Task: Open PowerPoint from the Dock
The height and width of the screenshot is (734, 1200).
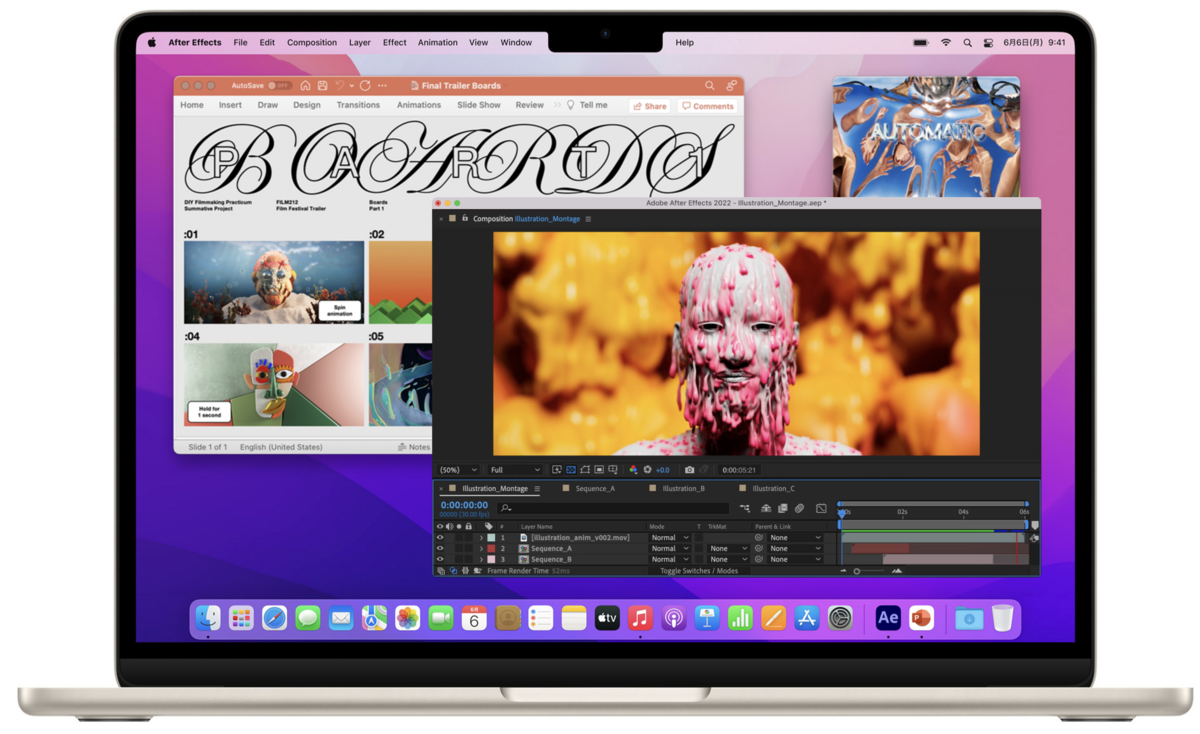Action: click(921, 618)
